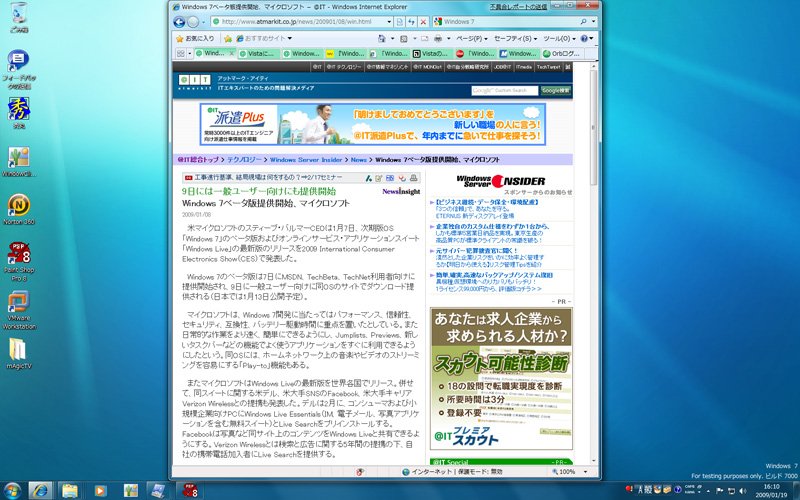Image resolution: width=800 pixels, height=500 pixels.
Task: Go back with the IE Back arrow
Action: (179, 22)
